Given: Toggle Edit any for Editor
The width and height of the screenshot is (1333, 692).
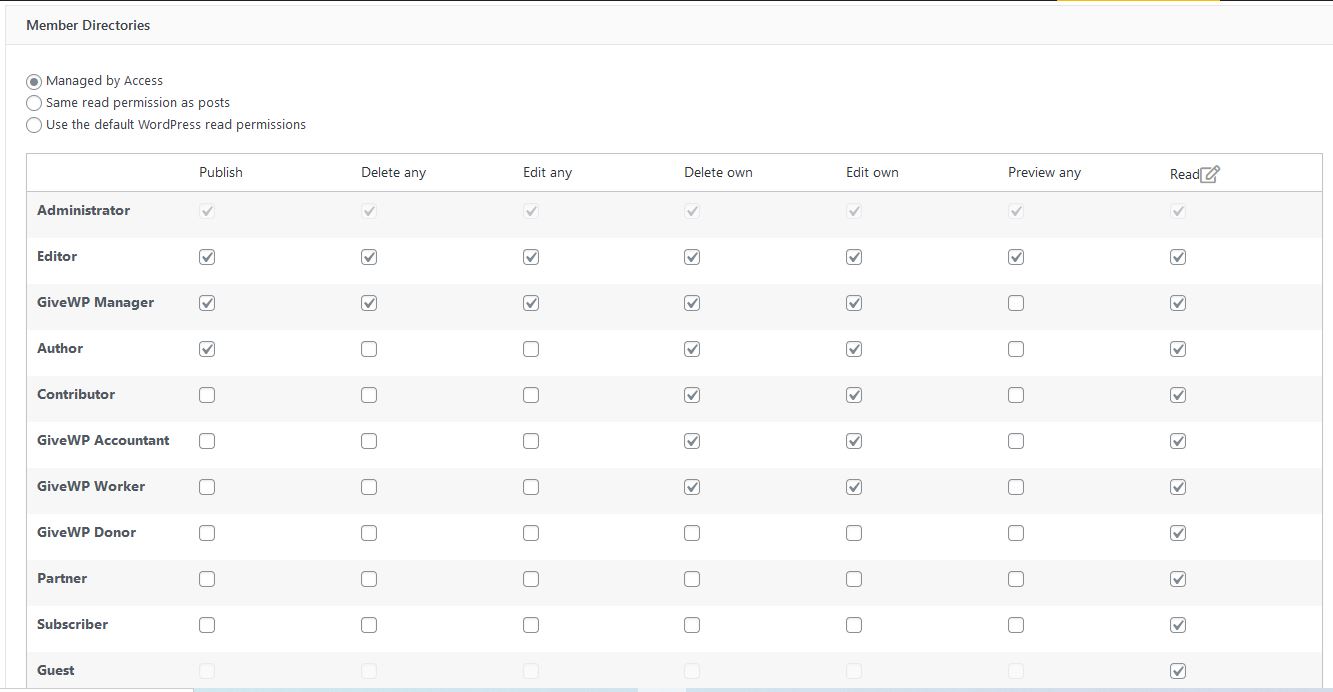Looking at the screenshot, I should click(x=531, y=257).
